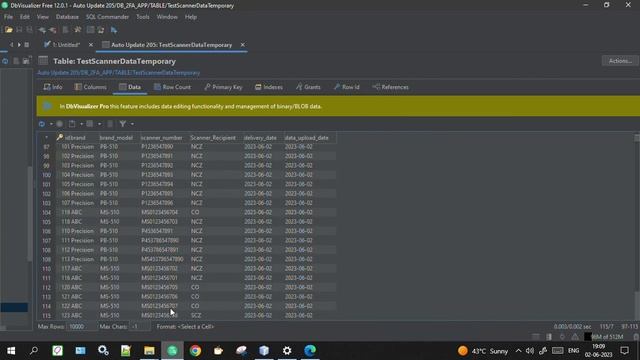
Task: Click the blue refresh icon left of the table title
Action: tap(5, 61)
